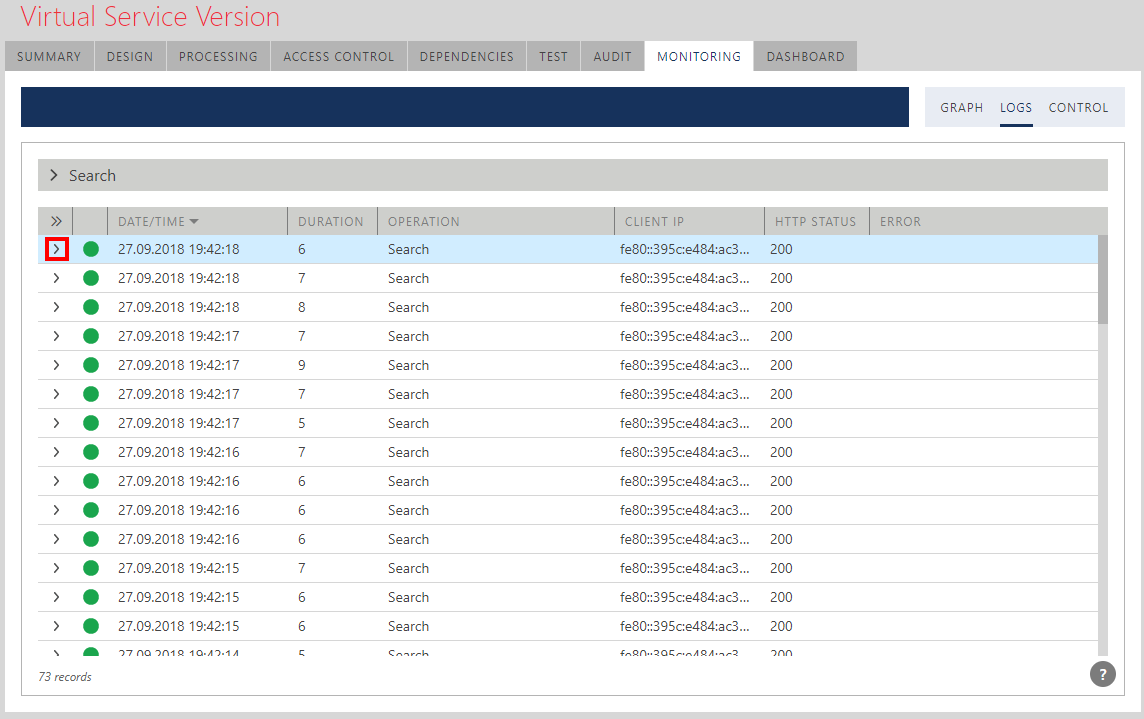Show the GRAPH monitoring view
Image resolution: width=1144 pixels, height=719 pixels.
tap(962, 107)
